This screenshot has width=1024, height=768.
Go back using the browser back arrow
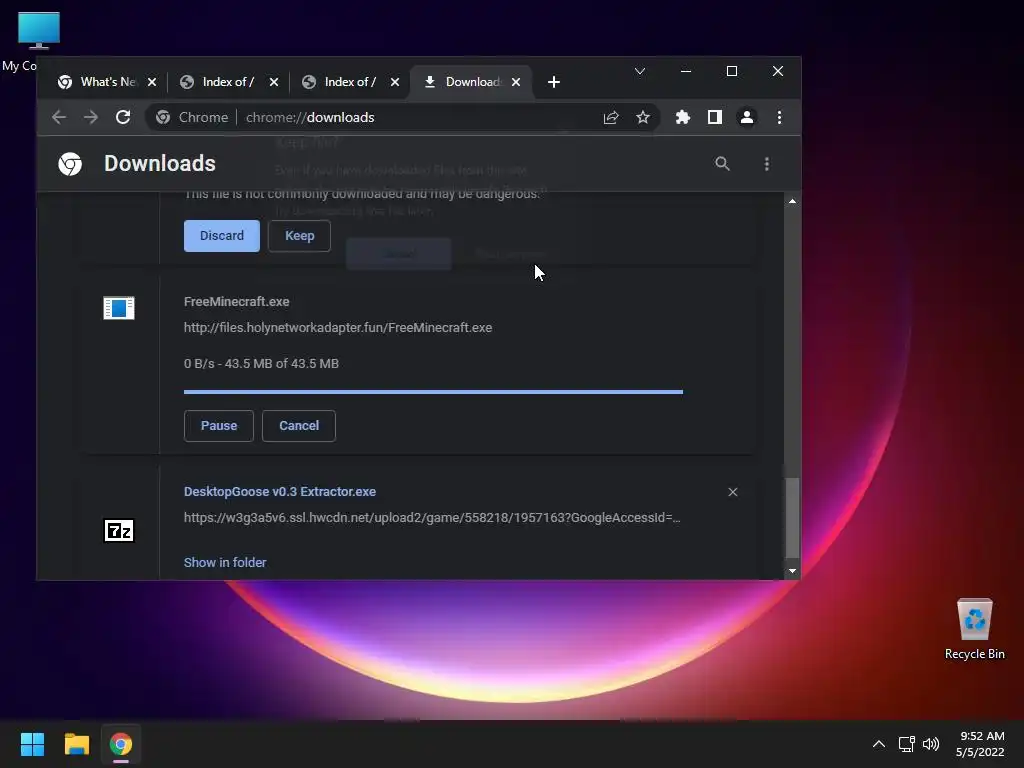tap(59, 118)
